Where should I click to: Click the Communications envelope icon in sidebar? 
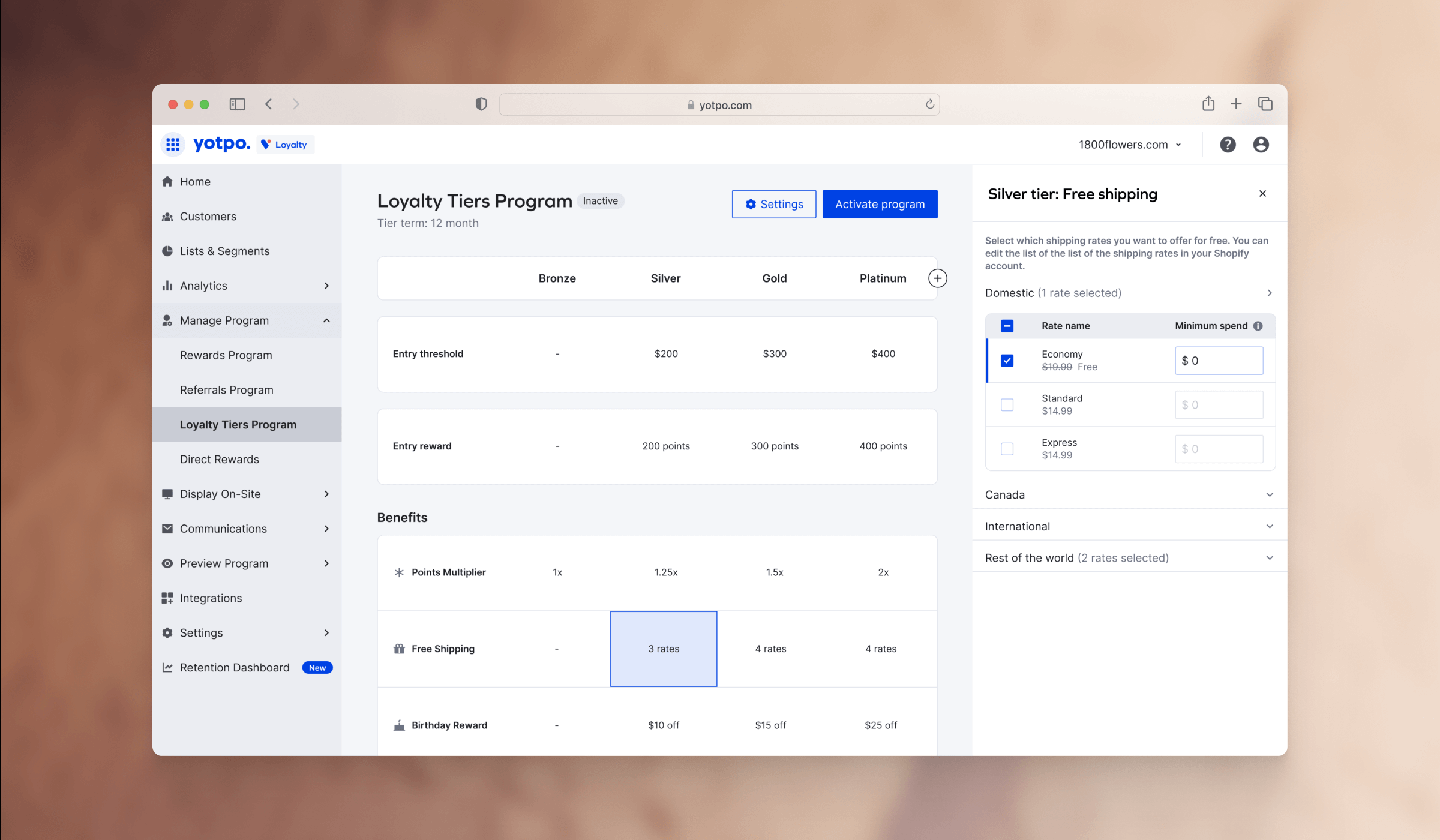coord(167,529)
